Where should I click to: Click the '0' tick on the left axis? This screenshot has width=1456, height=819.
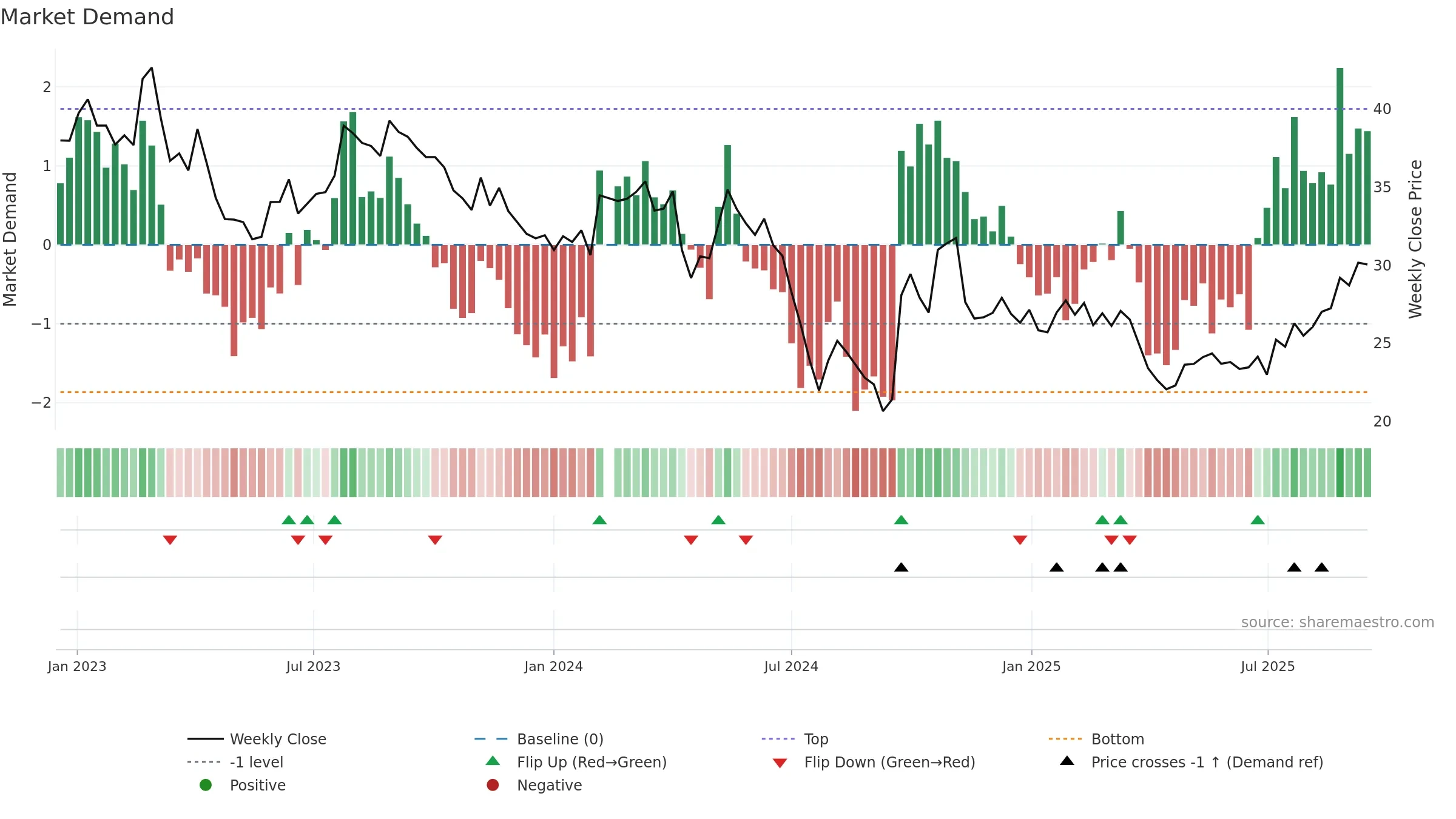(47, 244)
